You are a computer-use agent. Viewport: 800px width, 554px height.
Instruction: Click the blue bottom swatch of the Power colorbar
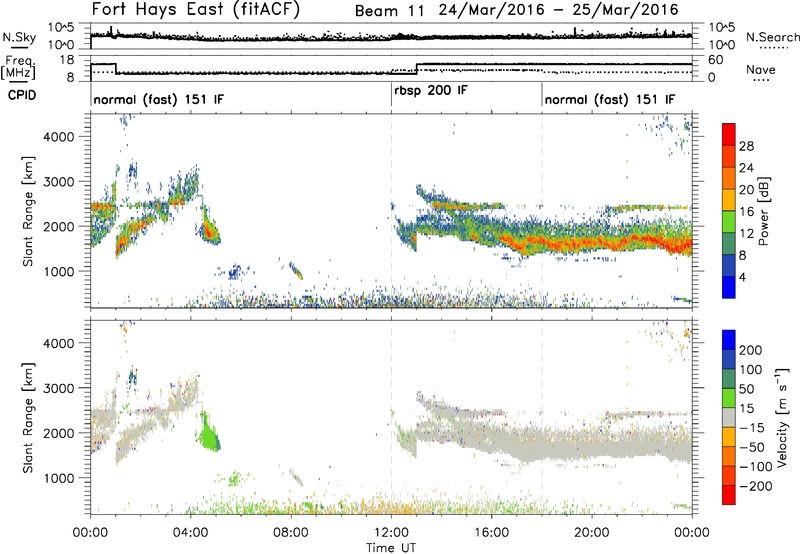click(x=729, y=287)
